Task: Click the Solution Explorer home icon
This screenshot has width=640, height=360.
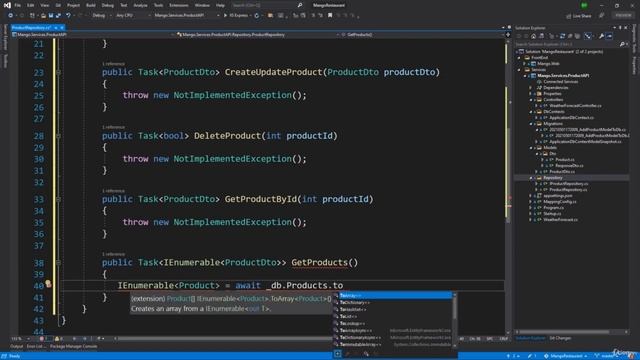Action: pyautogui.click(x=533, y=36)
